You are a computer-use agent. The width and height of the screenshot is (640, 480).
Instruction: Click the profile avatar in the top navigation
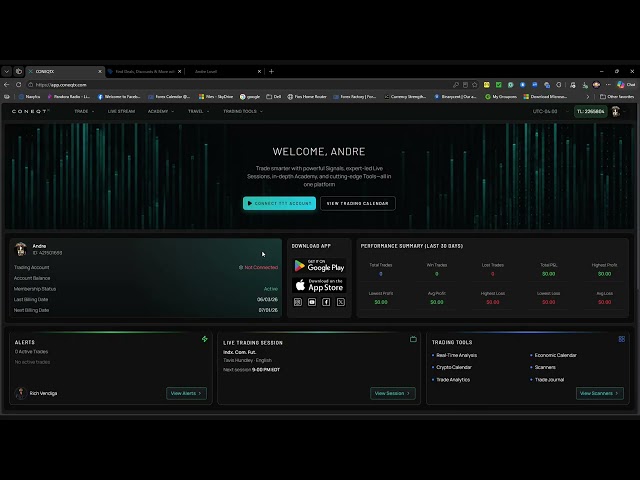[615, 111]
